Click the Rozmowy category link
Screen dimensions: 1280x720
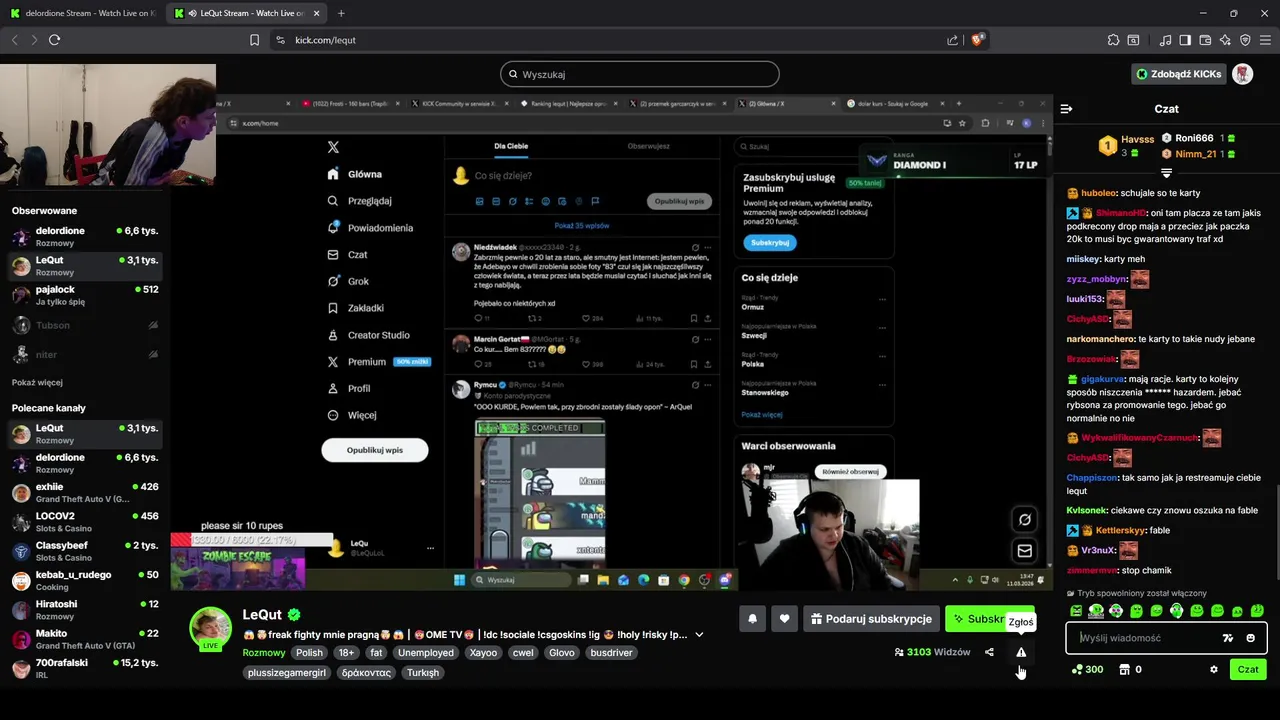264,653
